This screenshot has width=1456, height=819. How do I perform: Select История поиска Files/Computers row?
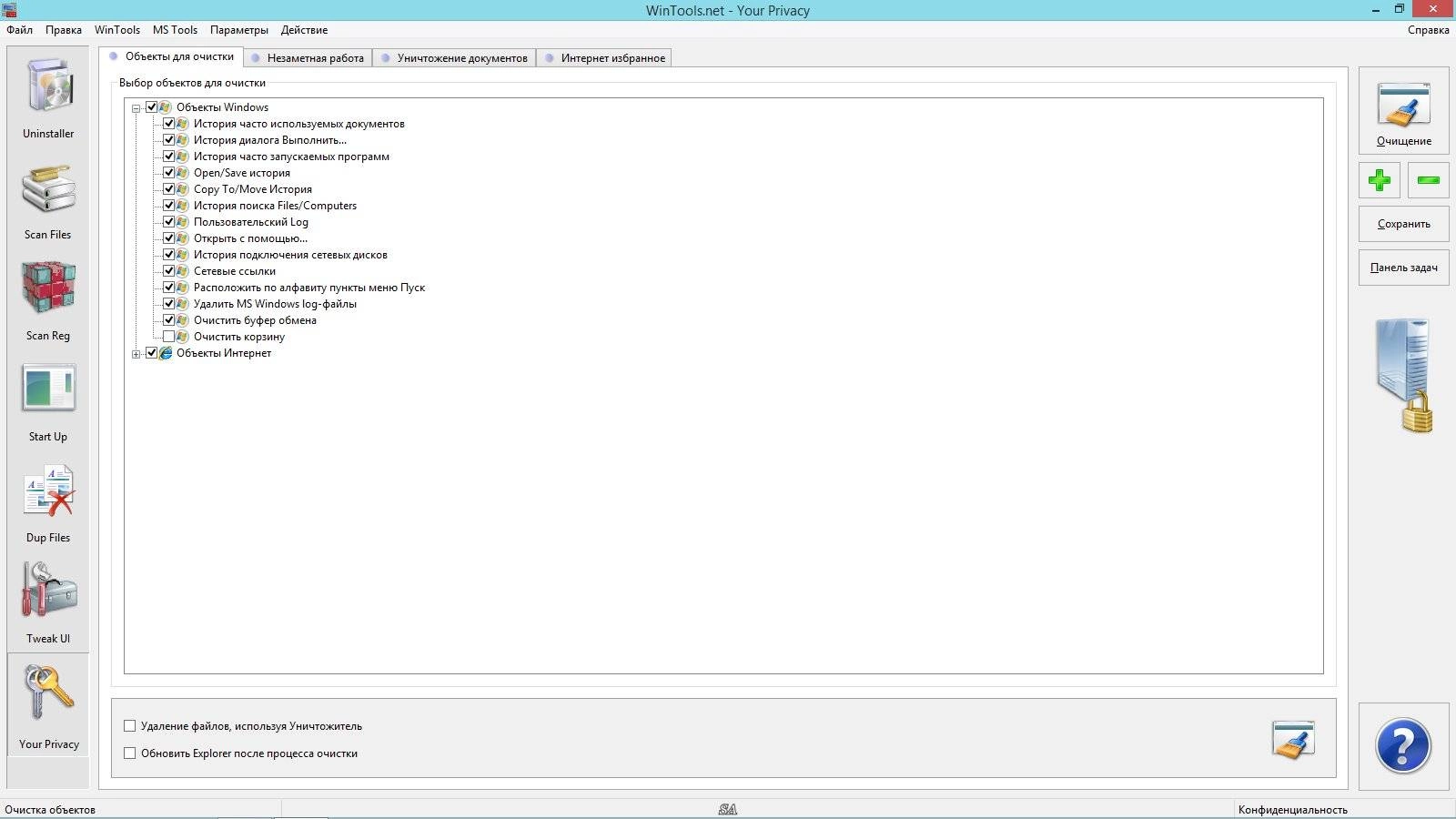pyautogui.click(x=275, y=206)
